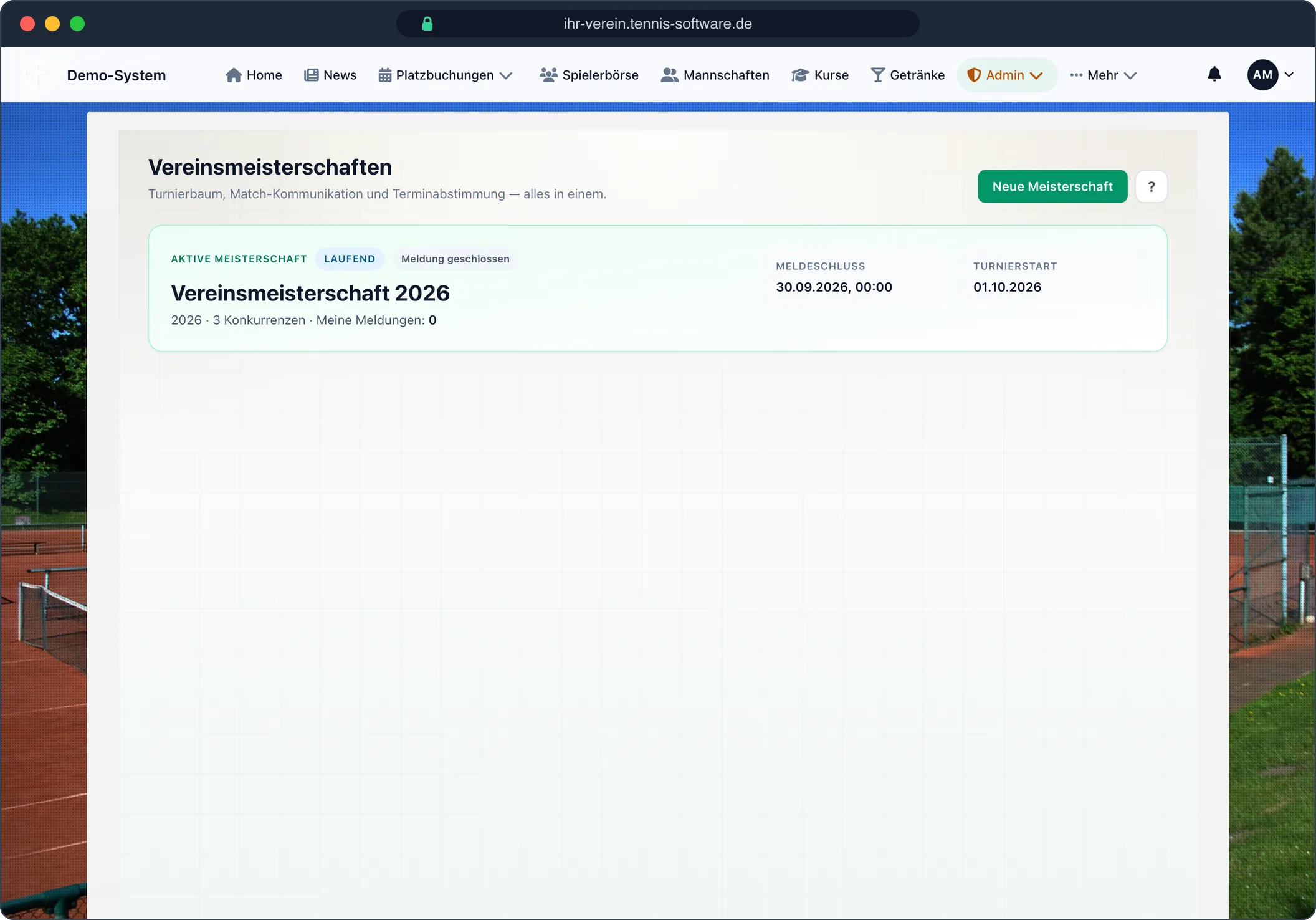Click the Admin shield icon

pos(974,75)
